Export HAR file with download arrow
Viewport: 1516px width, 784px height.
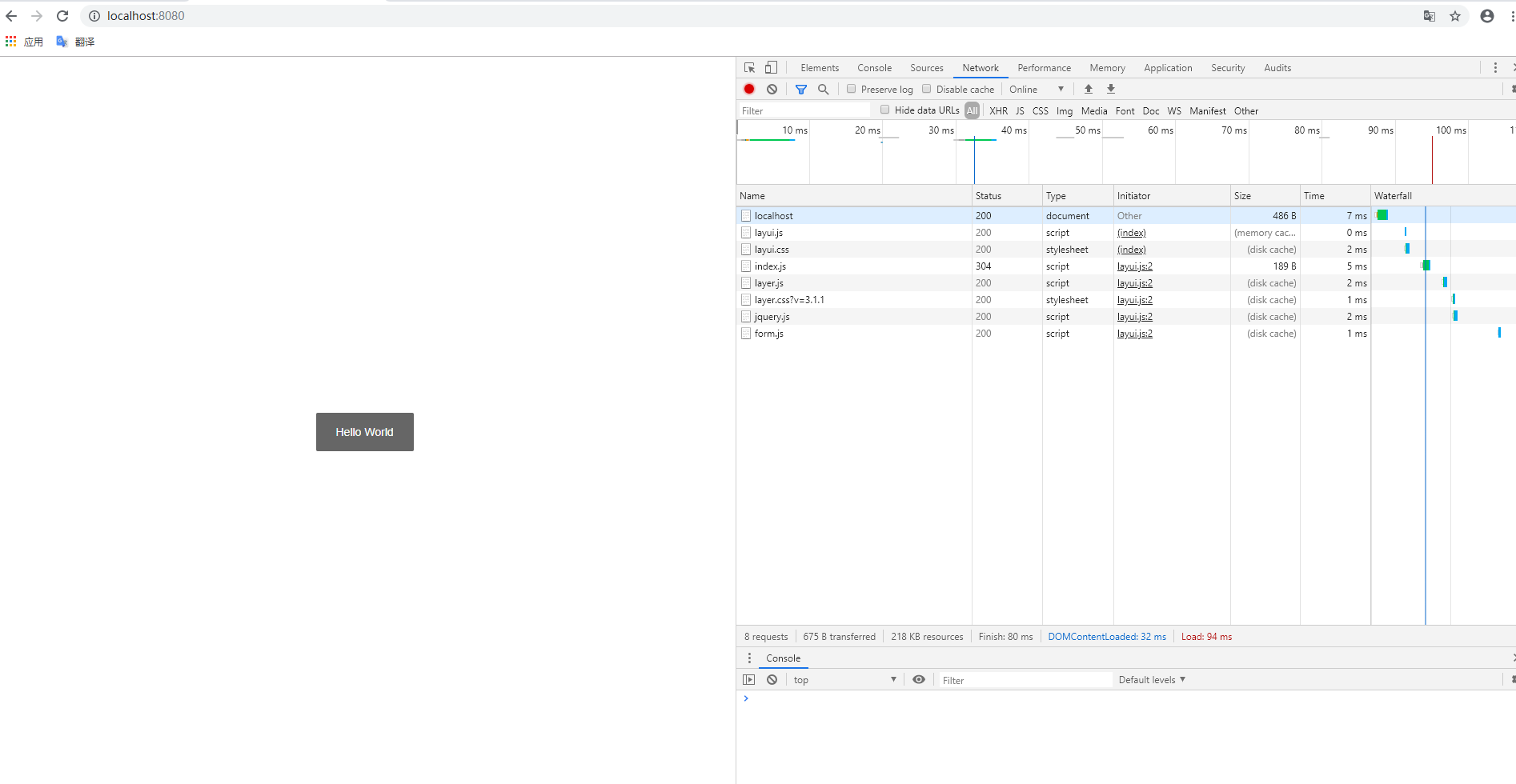1110,89
